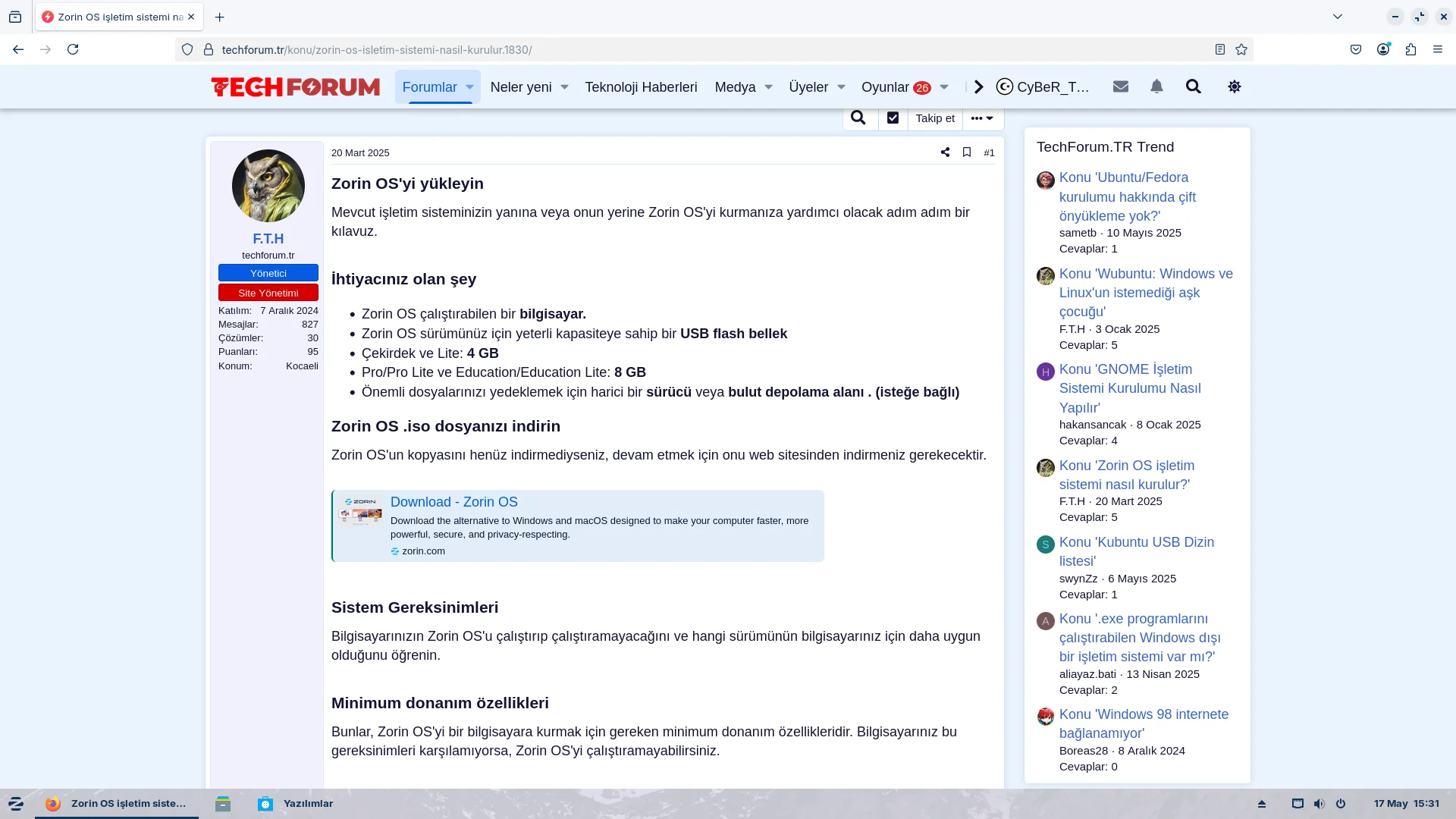
Task: Open the list all tabs chevron
Action: pos(1338,17)
